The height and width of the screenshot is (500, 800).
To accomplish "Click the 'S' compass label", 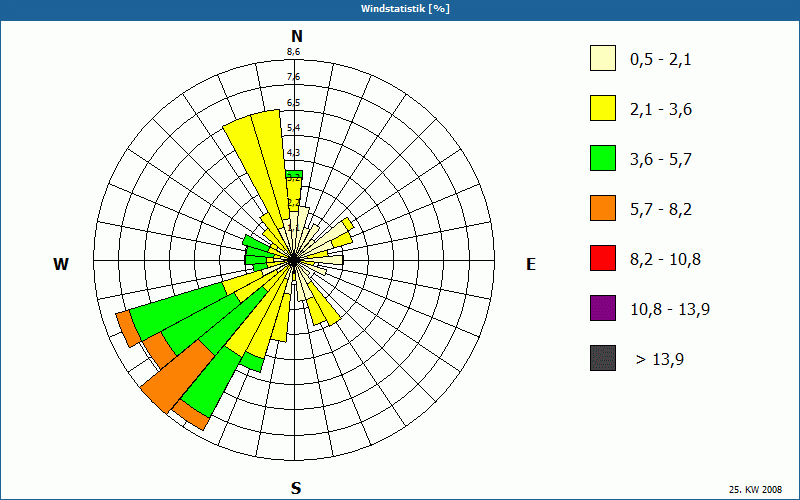I will pyautogui.click(x=296, y=488).
